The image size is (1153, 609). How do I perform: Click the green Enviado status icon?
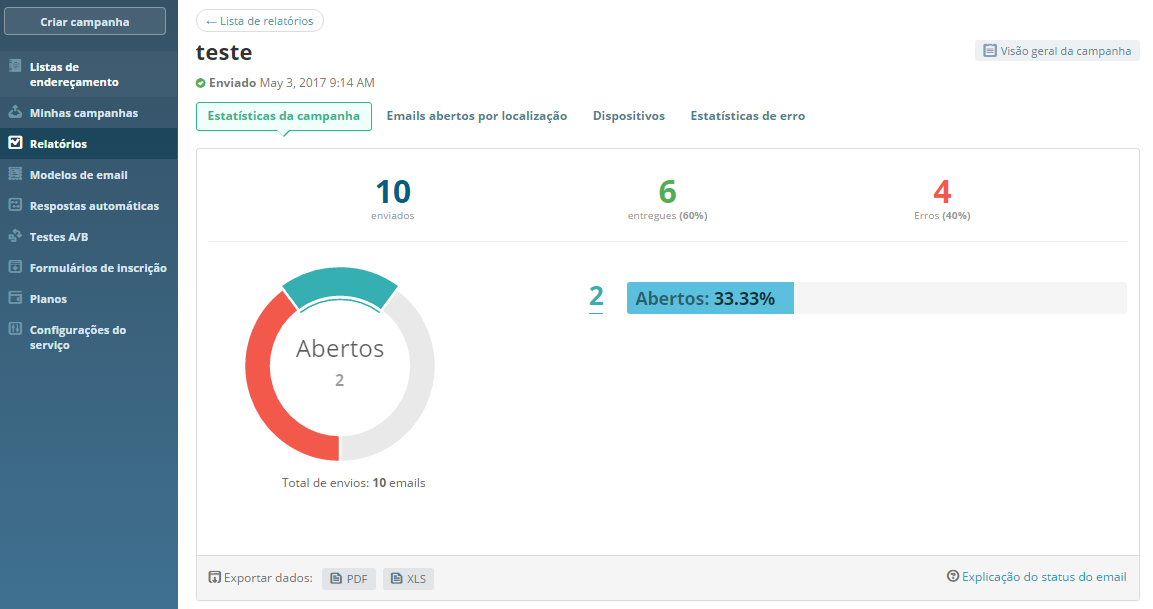click(201, 83)
